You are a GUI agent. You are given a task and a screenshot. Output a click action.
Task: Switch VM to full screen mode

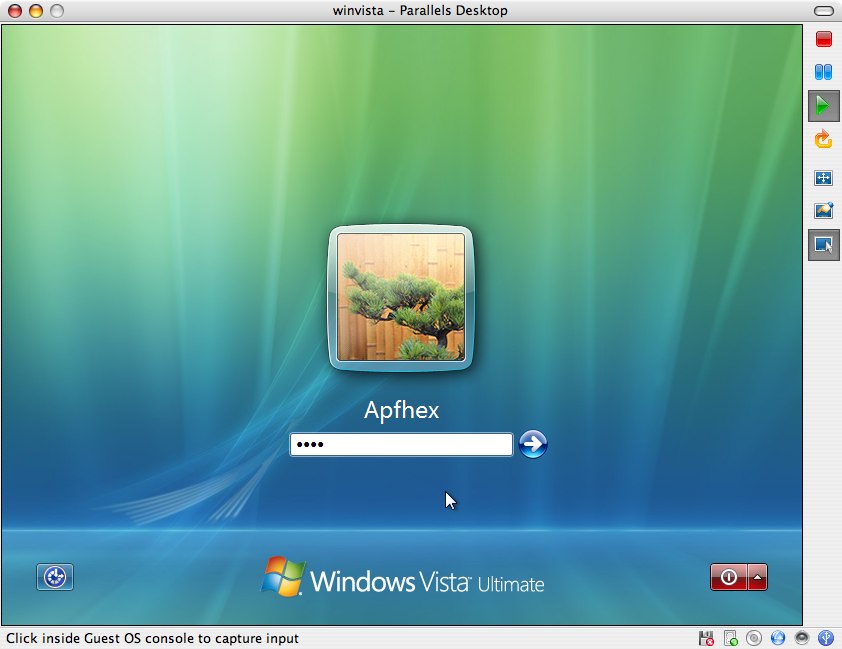pyautogui.click(x=823, y=178)
